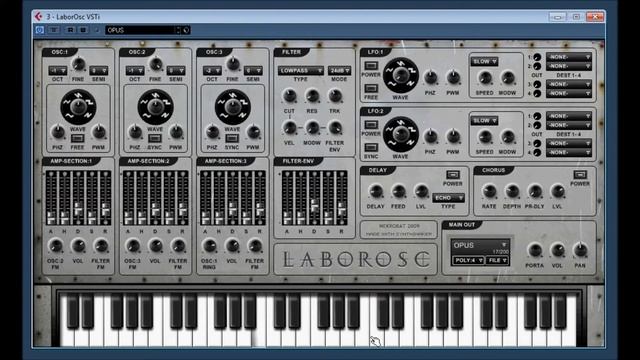Image resolution: width=640 pixels, height=360 pixels.
Task: Click the LFO:1 SPEED knob
Action: pyautogui.click(x=485, y=78)
